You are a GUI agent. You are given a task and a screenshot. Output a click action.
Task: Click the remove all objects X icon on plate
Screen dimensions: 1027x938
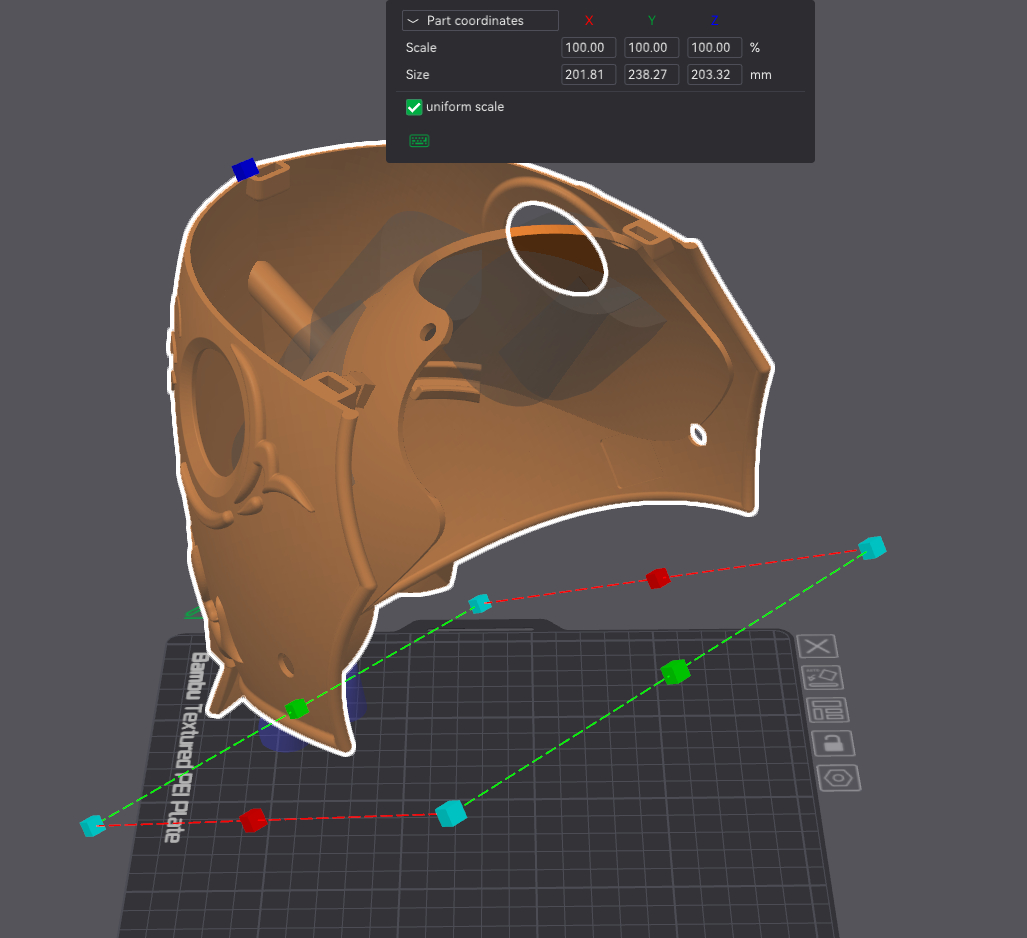[819, 647]
